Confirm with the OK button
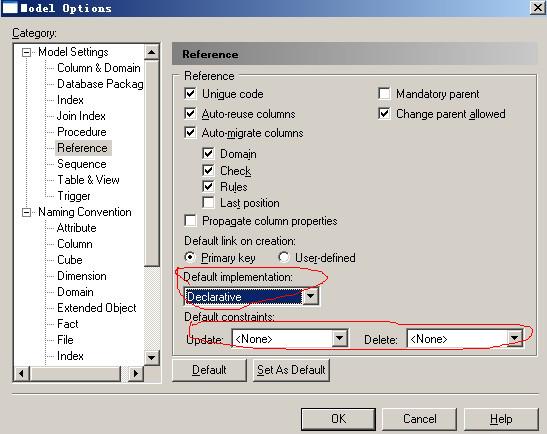 point(338,419)
